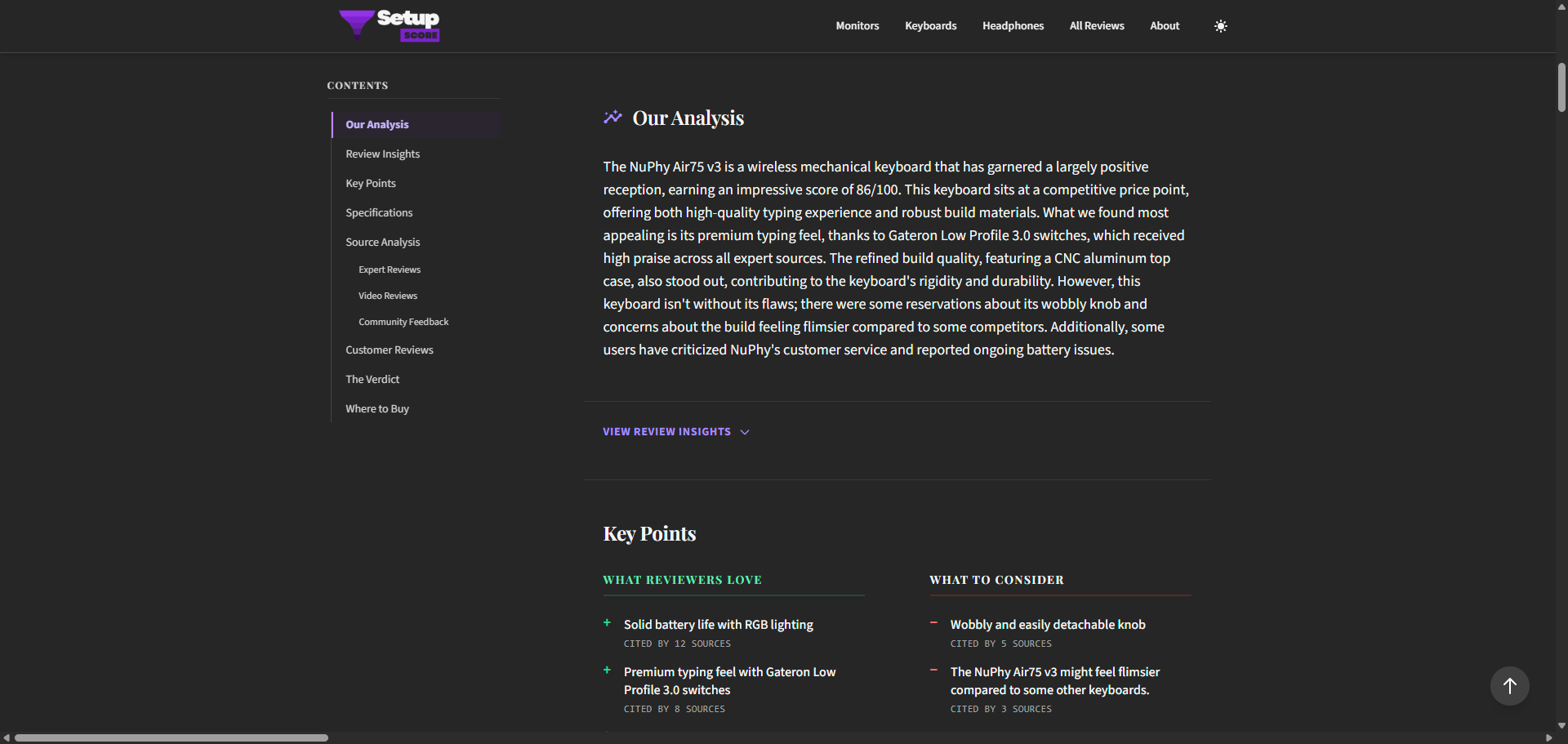Switch display theme using the theme toggle
Screen dimensions: 1568x744
pos(1221,25)
